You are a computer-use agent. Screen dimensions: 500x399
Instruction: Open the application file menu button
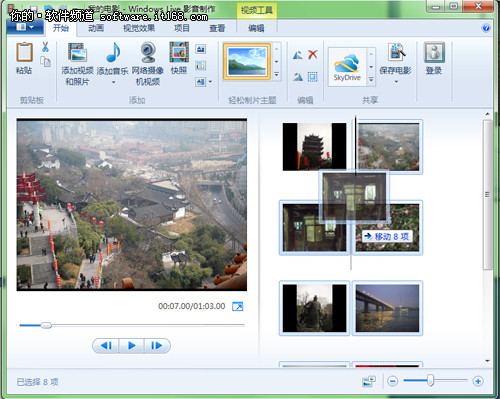click(25, 27)
